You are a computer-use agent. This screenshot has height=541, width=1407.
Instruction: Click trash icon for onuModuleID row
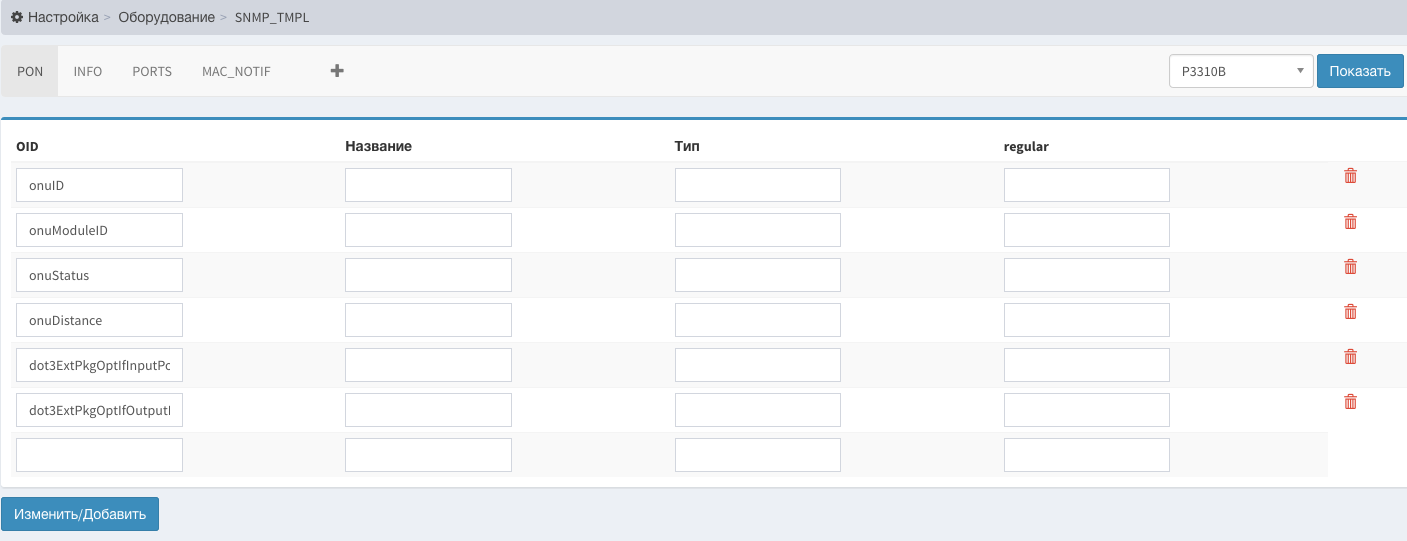tap(1350, 221)
